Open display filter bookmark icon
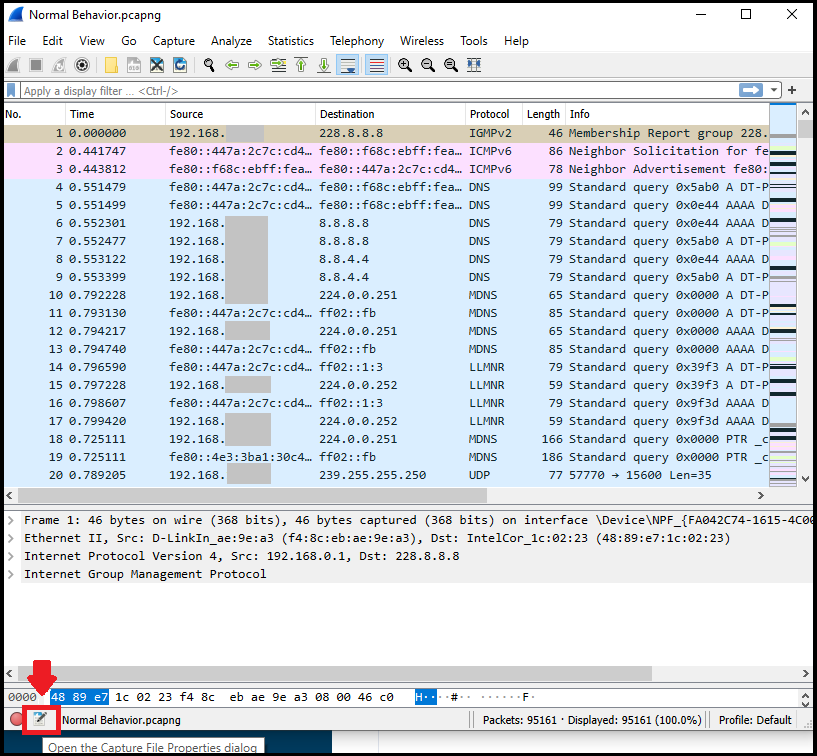 tap(11, 91)
